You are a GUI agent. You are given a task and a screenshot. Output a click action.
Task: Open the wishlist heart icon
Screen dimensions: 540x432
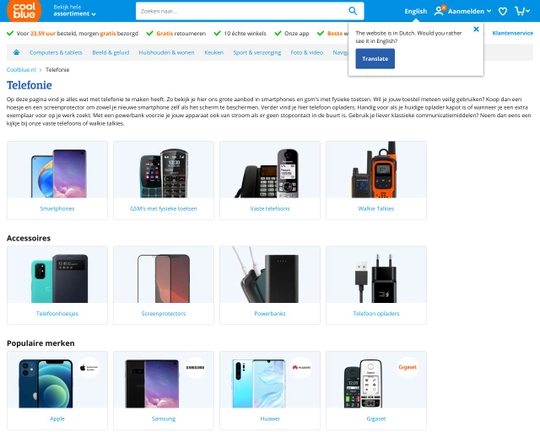tap(502, 11)
